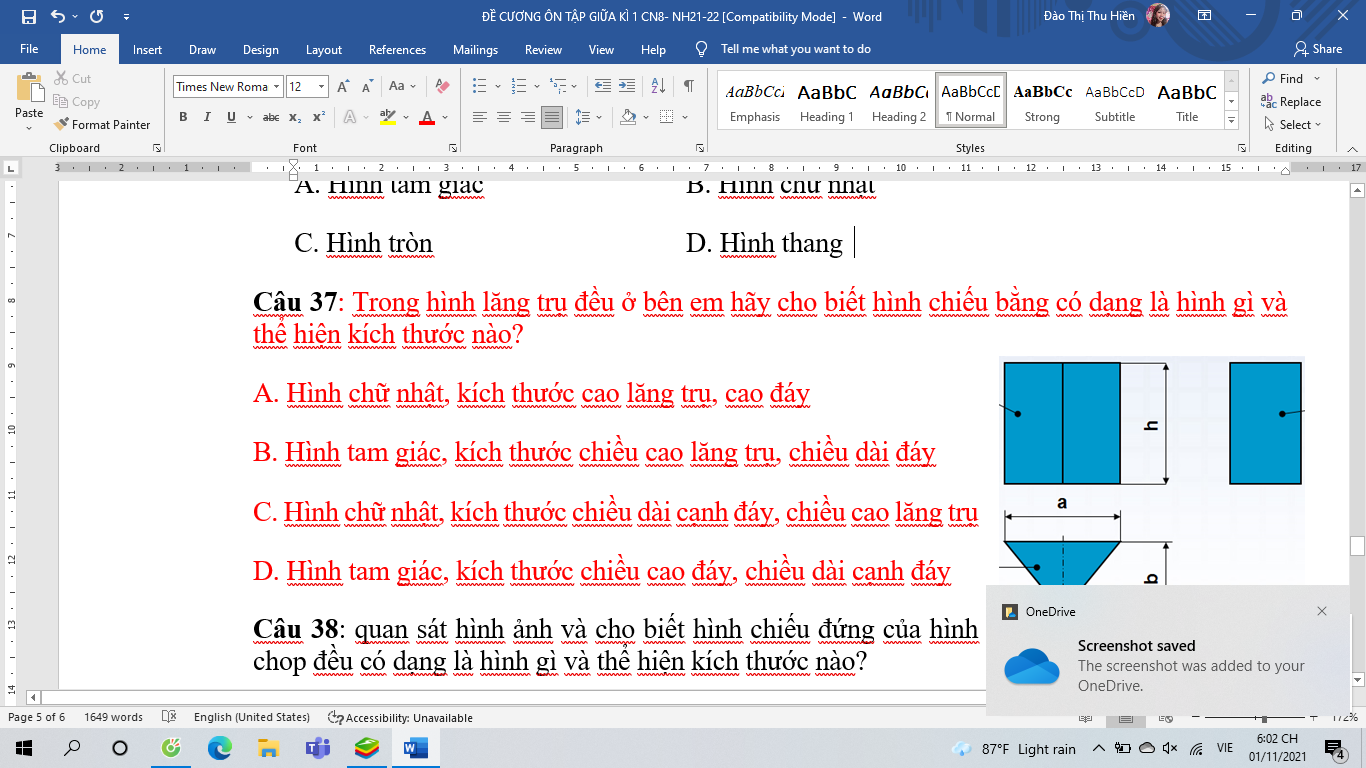Click Replace in Editing group
Screen dimensions: 1366x768
click(x=1291, y=102)
